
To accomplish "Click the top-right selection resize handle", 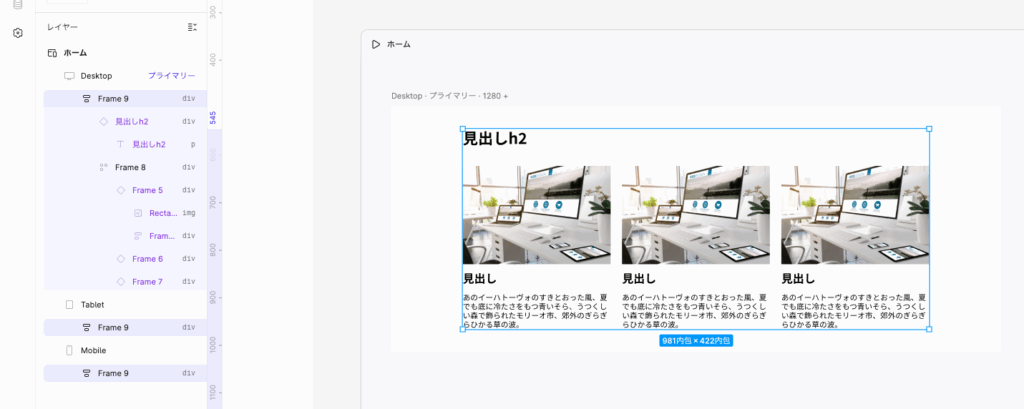I will (929, 129).
